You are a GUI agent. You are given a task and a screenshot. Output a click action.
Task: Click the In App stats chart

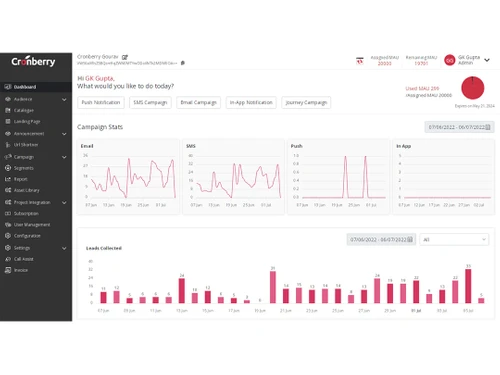point(444,177)
